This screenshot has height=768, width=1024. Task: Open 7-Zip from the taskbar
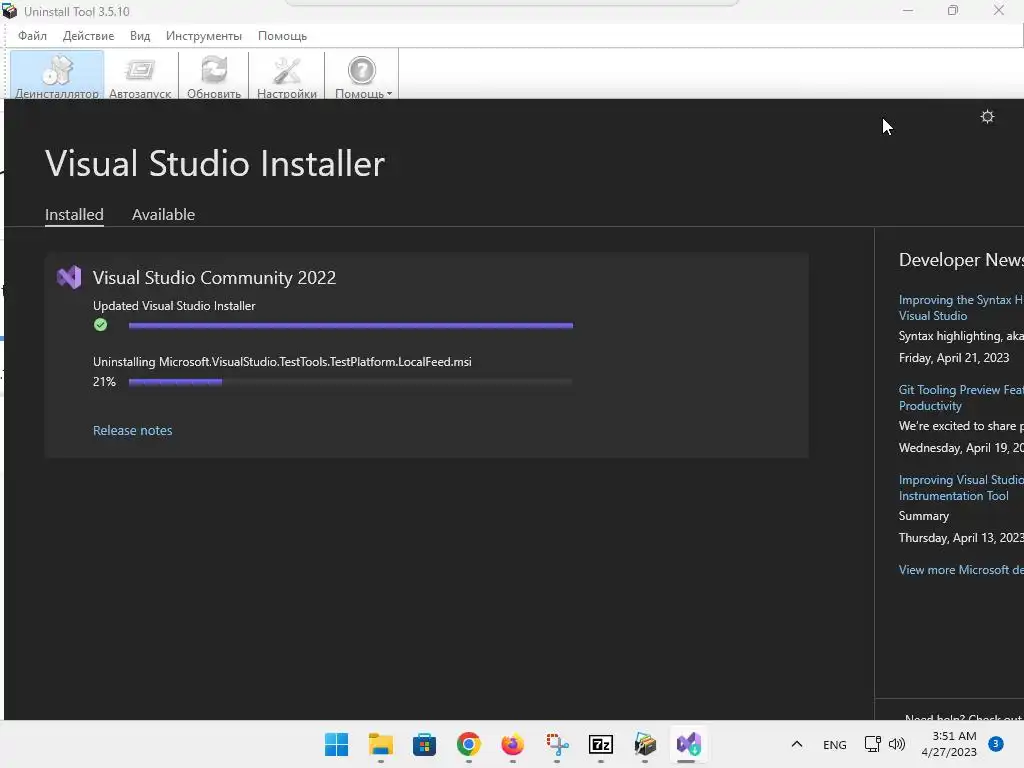(x=601, y=744)
